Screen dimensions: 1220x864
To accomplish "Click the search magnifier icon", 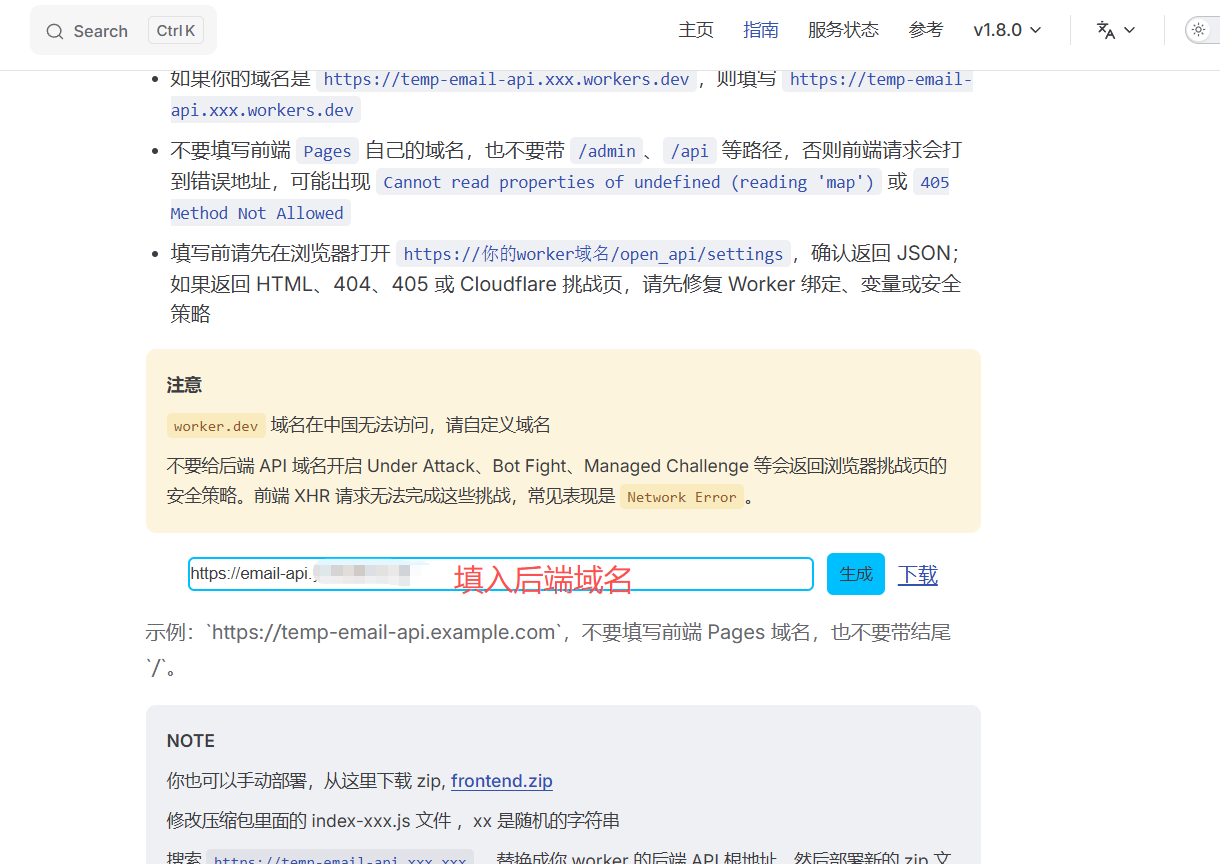I will point(55,31).
